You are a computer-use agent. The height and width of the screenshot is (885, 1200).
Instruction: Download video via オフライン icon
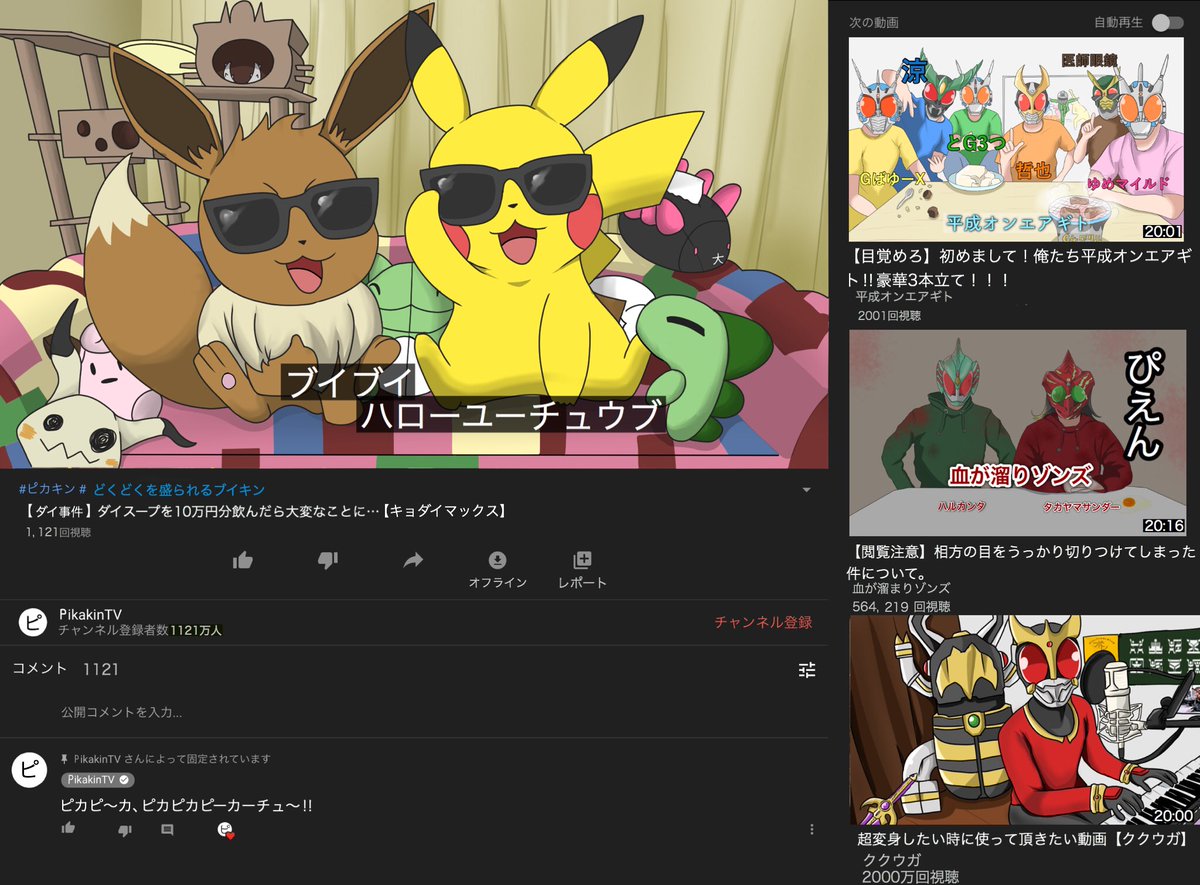497,569
